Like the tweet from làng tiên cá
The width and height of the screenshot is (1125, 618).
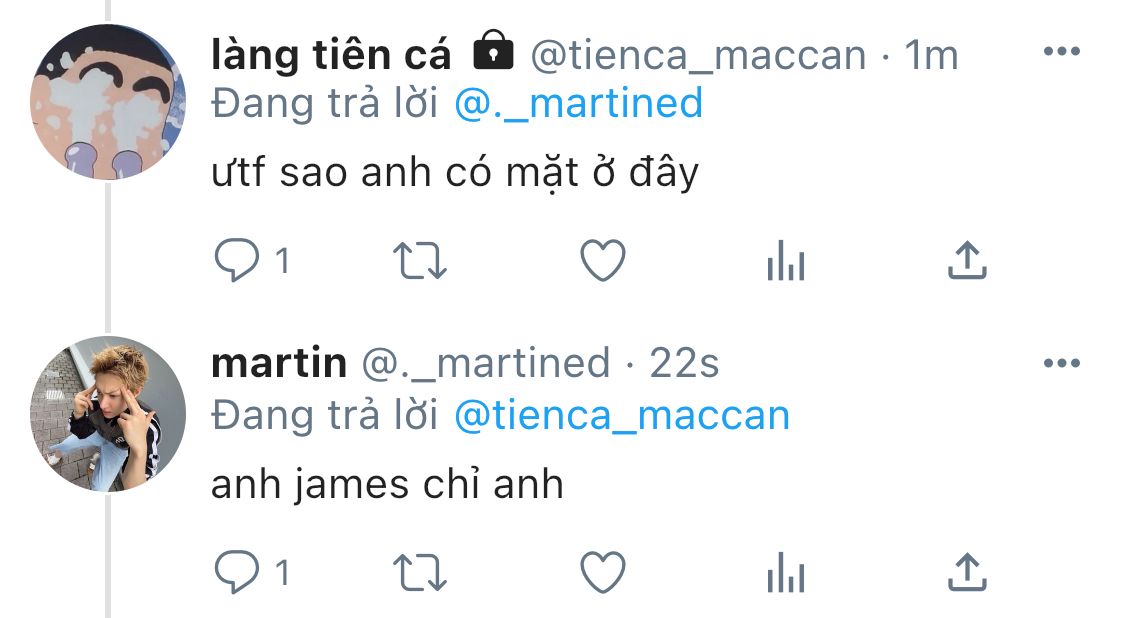[x=603, y=262]
